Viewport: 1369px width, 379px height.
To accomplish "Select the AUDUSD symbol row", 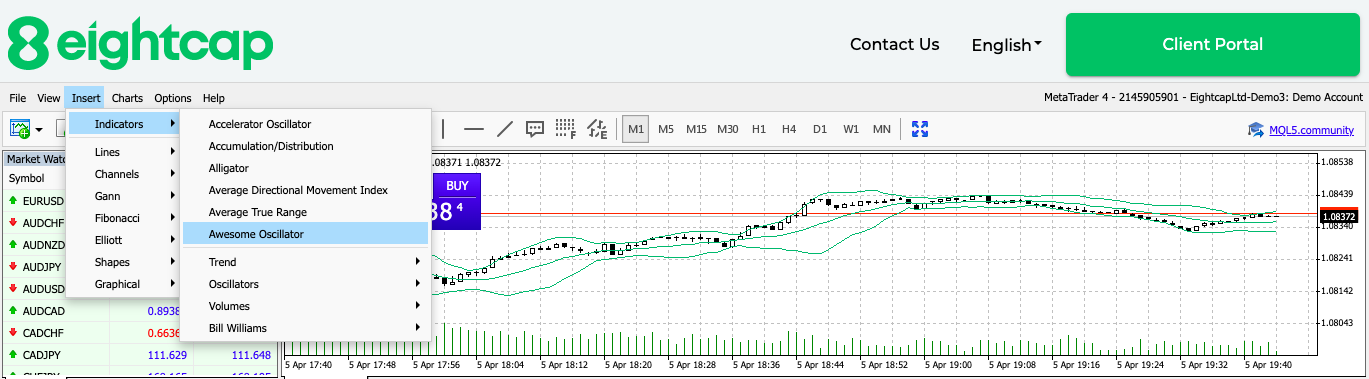I will click(x=35, y=289).
